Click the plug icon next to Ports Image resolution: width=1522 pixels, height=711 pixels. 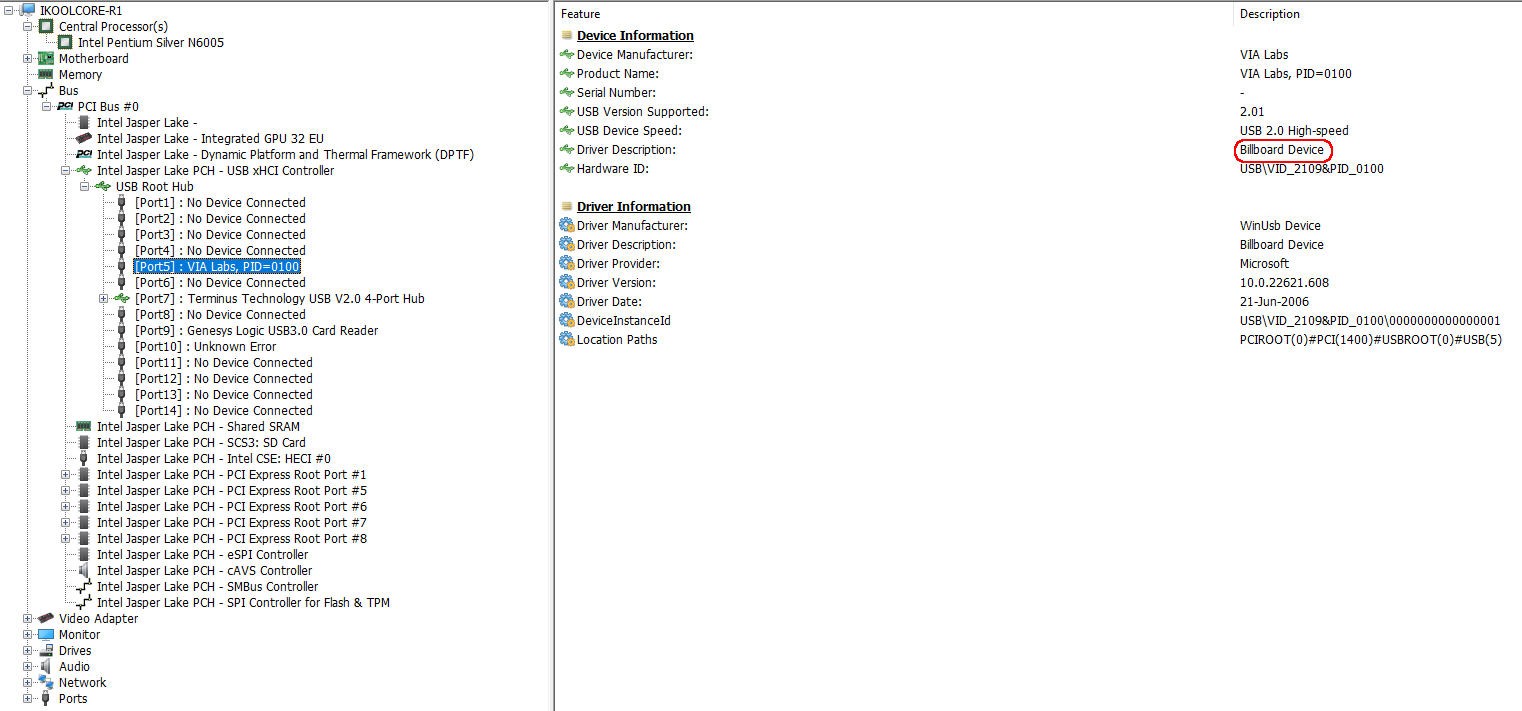click(46, 698)
